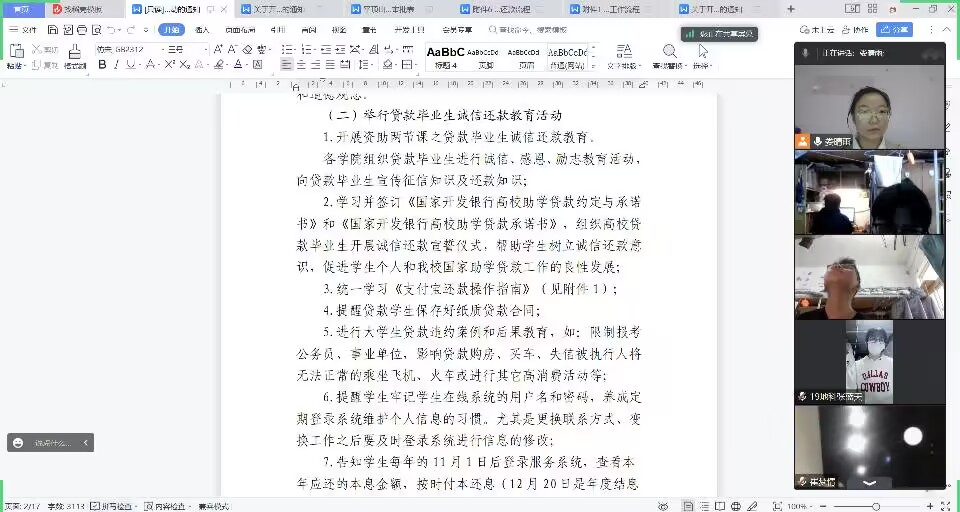Apply center paragraph alignment
This screenshot has height=512, width=960.
[301, 65]
